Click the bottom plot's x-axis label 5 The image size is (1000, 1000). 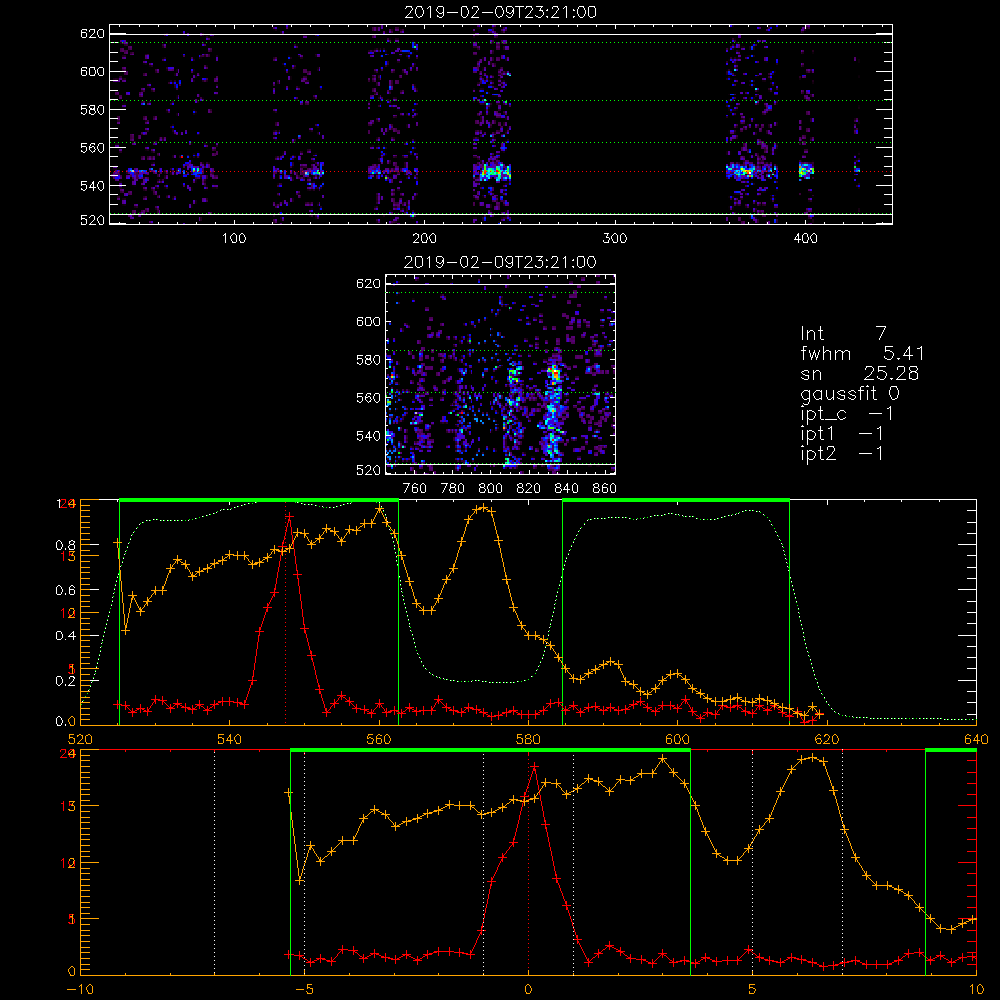coord(753,990)
